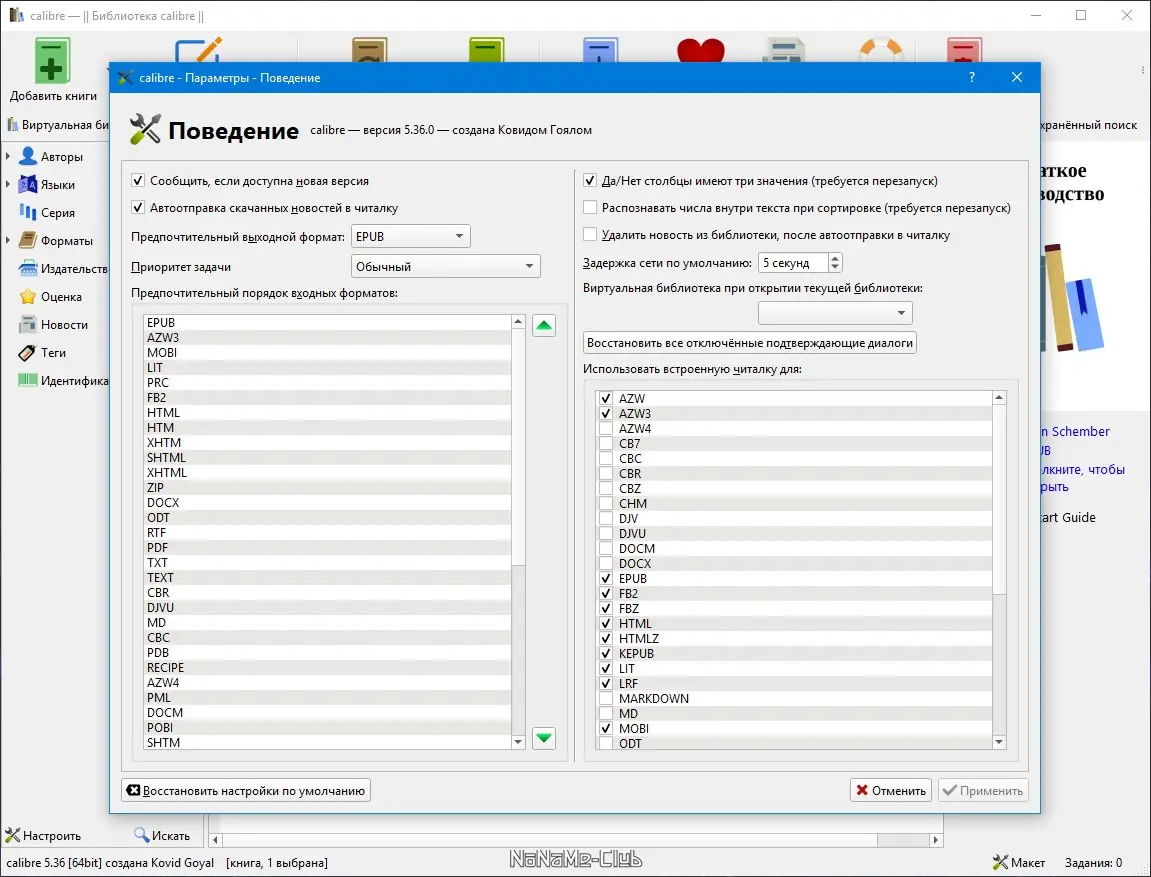Move selected input format down

[543, 738]
